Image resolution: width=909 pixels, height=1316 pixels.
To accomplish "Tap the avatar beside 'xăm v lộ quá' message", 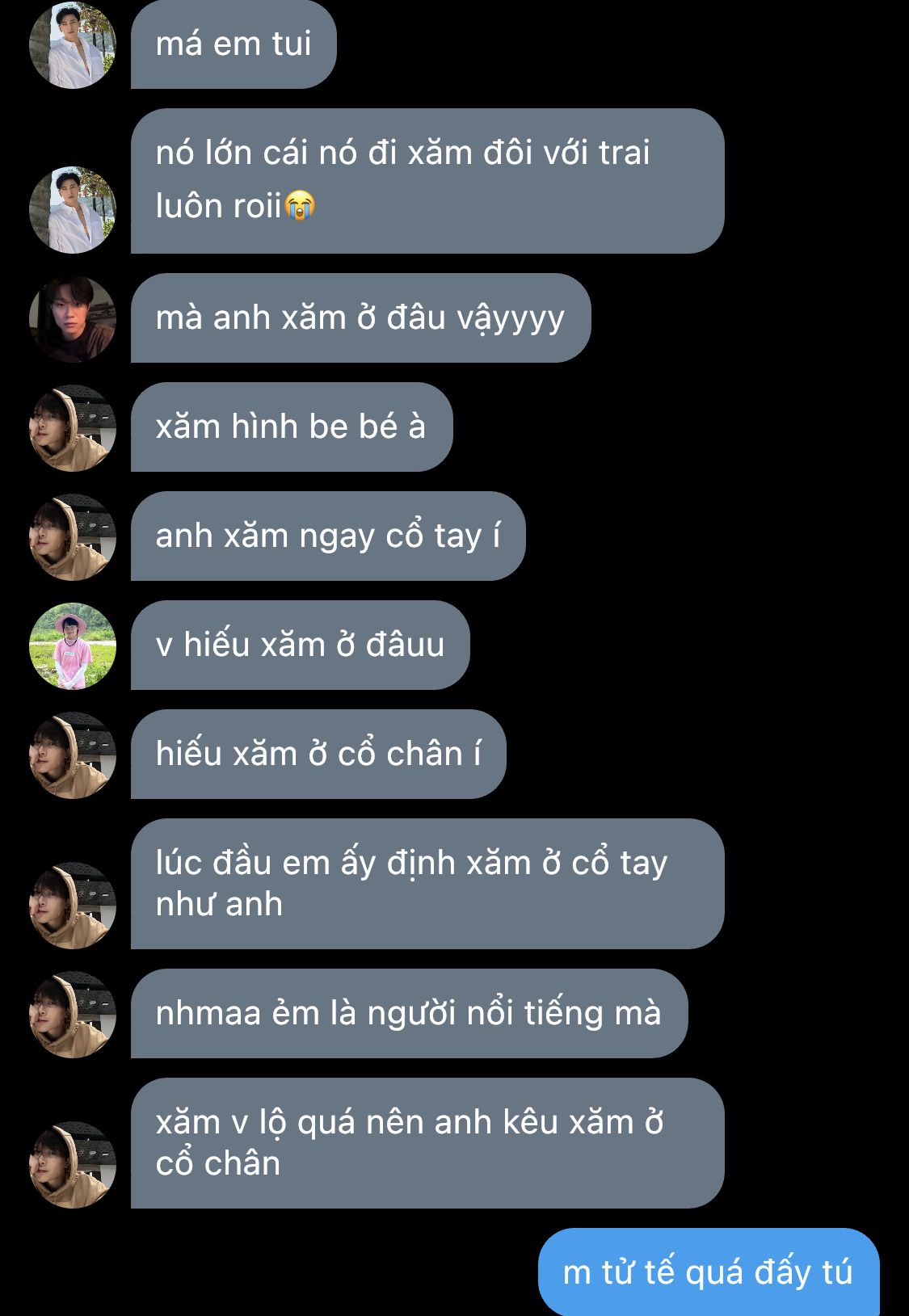I will tap(73, 1165).
